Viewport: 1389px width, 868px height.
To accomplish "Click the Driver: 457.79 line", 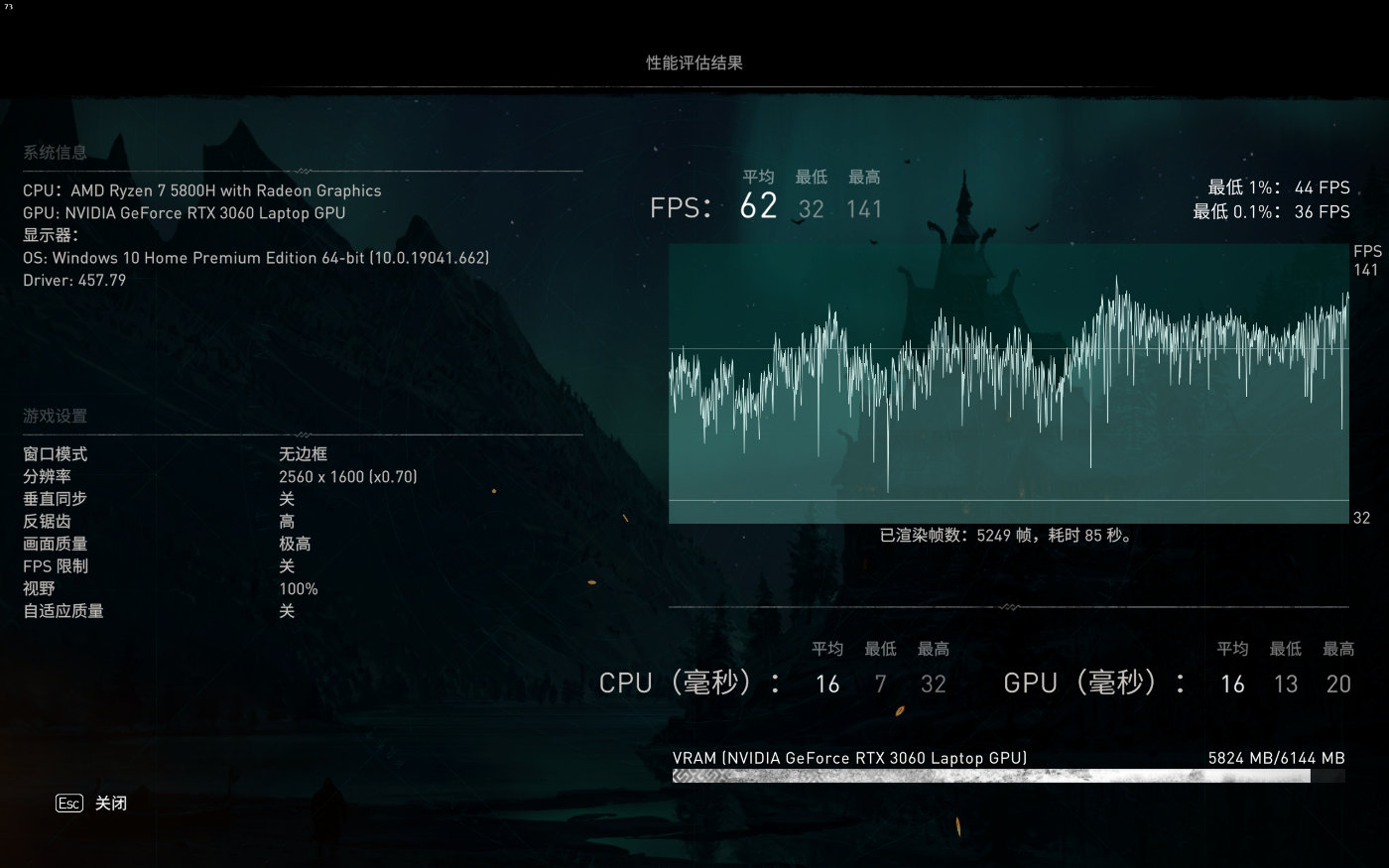I will [x=74, y=280].
